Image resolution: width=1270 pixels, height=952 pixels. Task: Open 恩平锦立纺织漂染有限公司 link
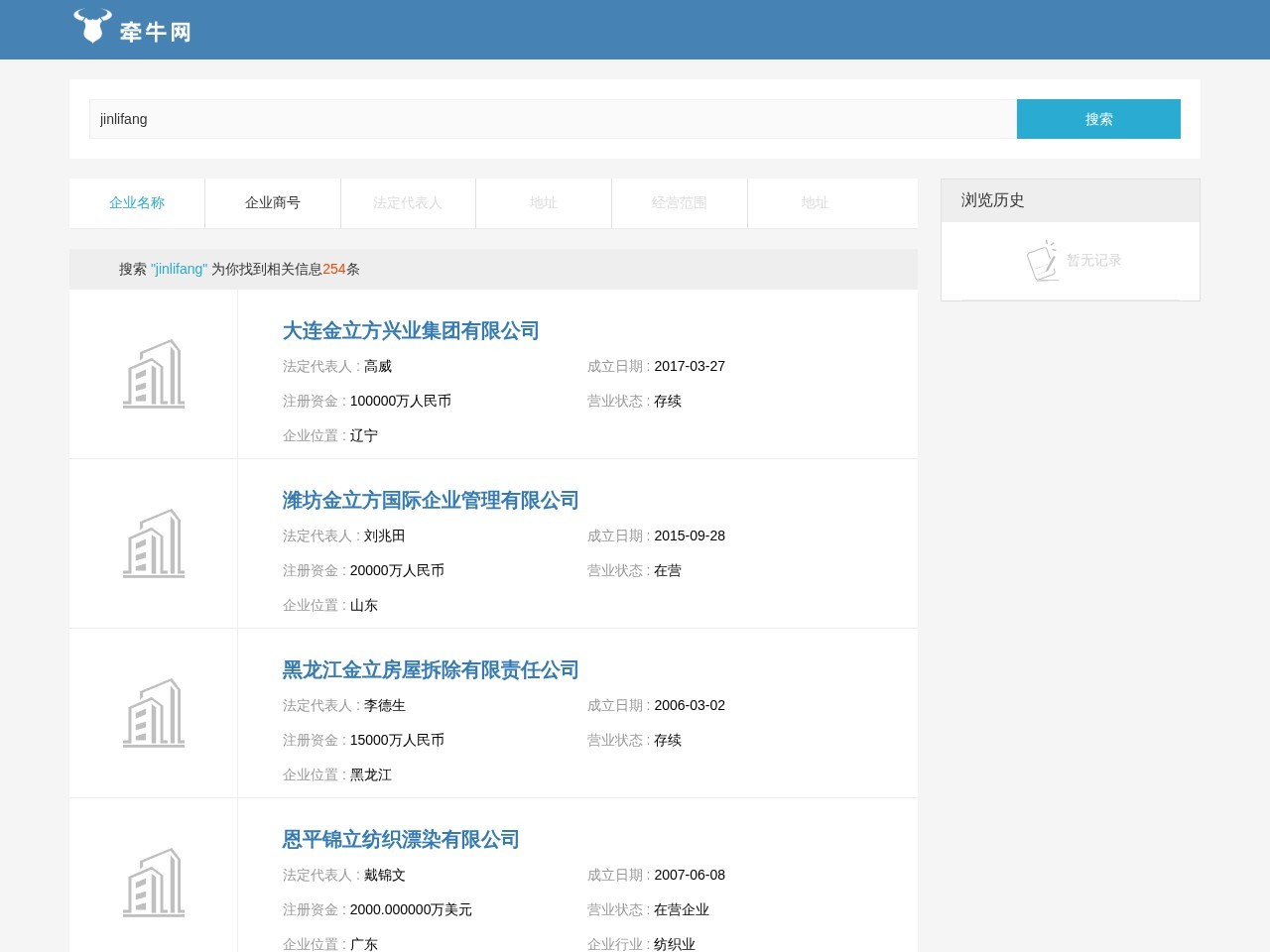pyautogui.click(x=401, y=840)
